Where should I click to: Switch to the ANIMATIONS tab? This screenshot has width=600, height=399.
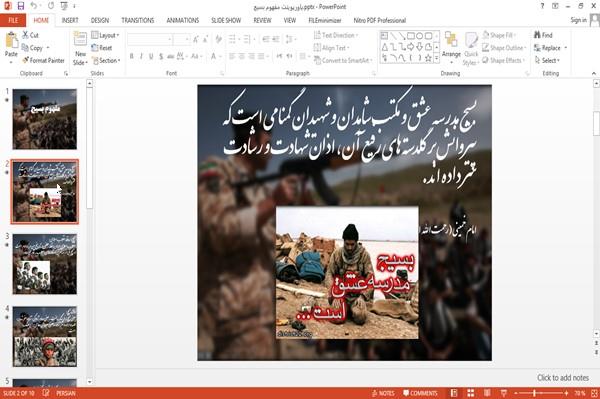click(183, 20)
